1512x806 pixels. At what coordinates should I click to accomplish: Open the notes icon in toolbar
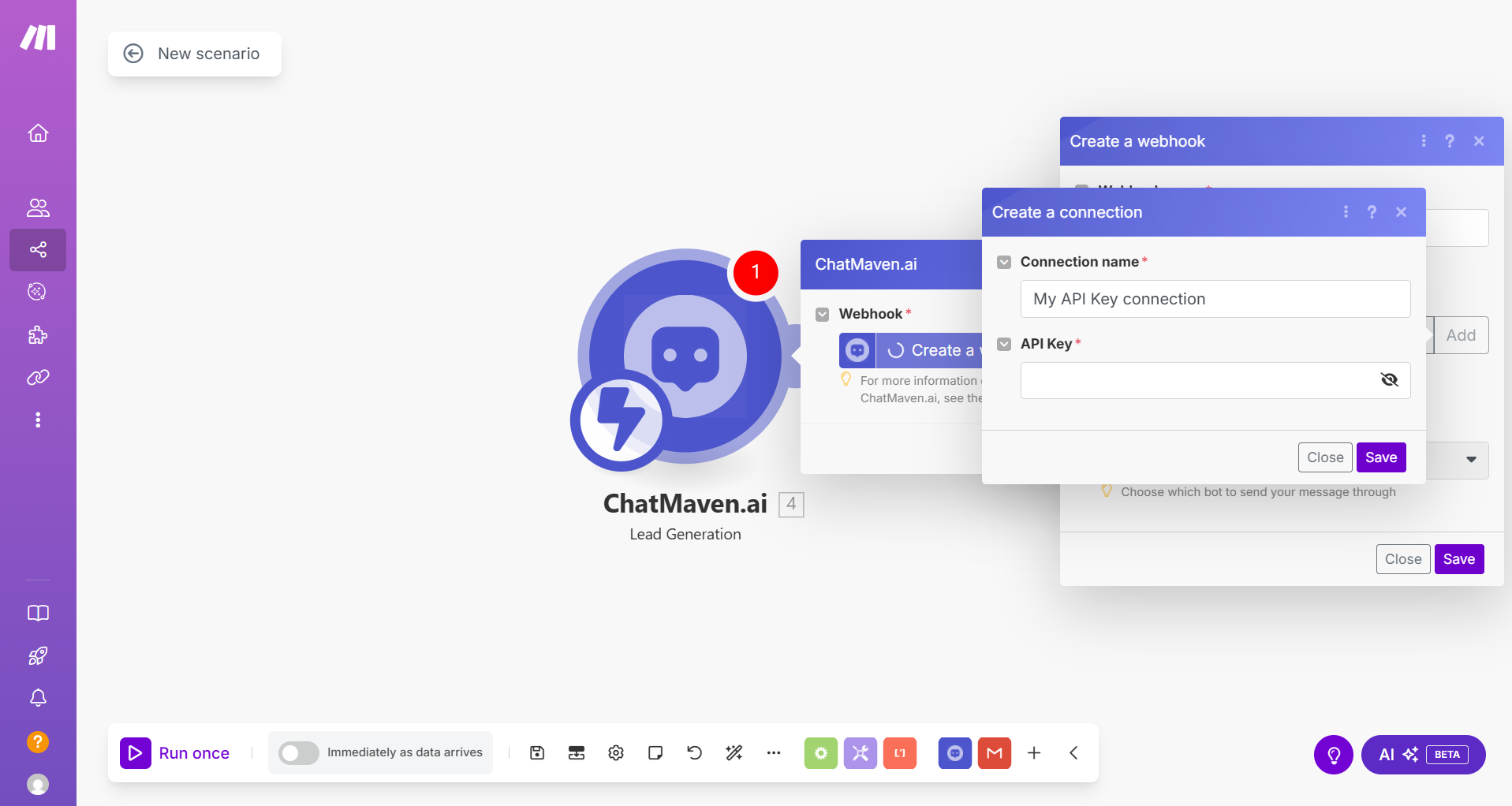coord(655,753)
